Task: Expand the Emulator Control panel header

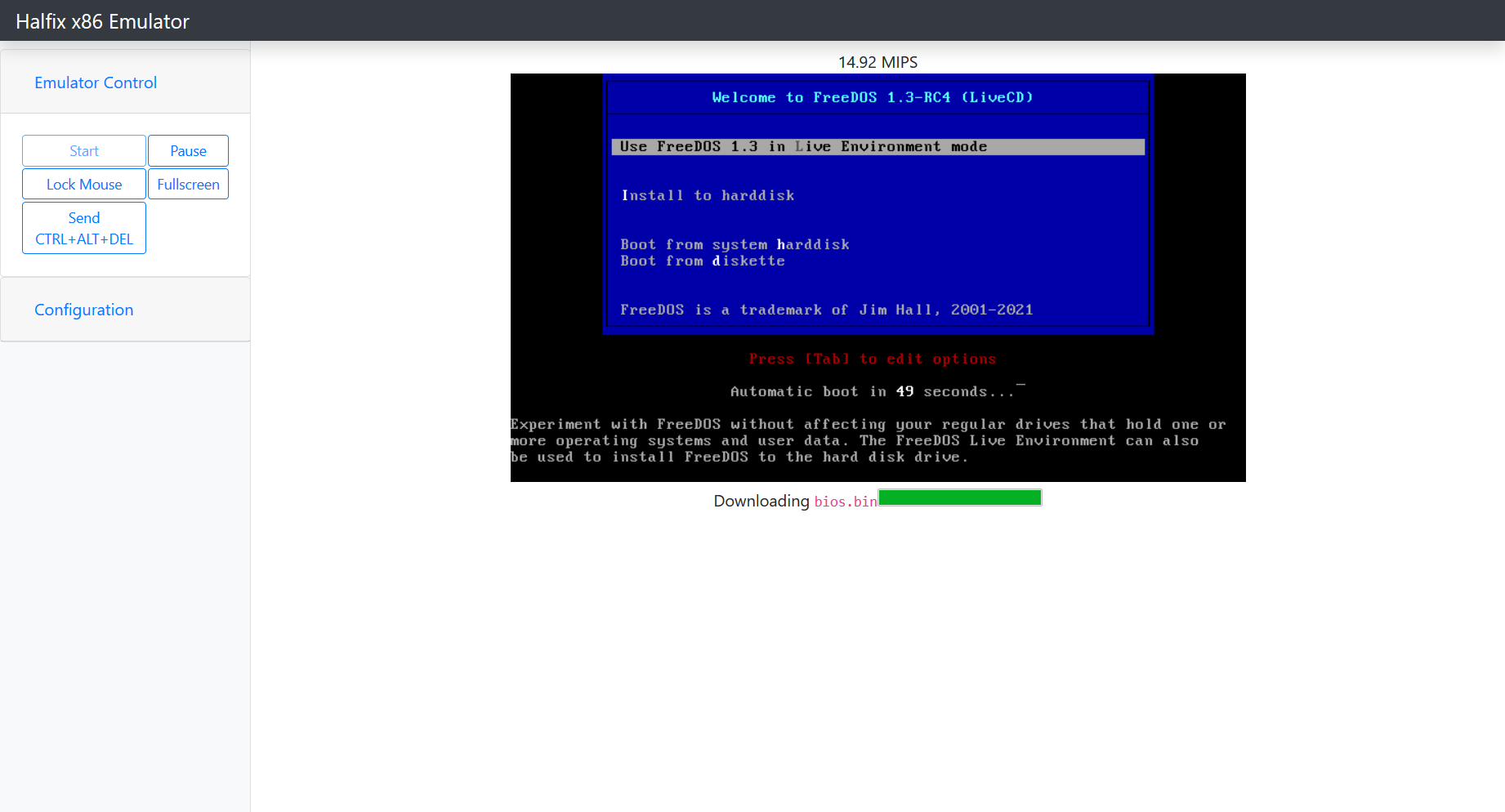Action: [x=96, y=83]
